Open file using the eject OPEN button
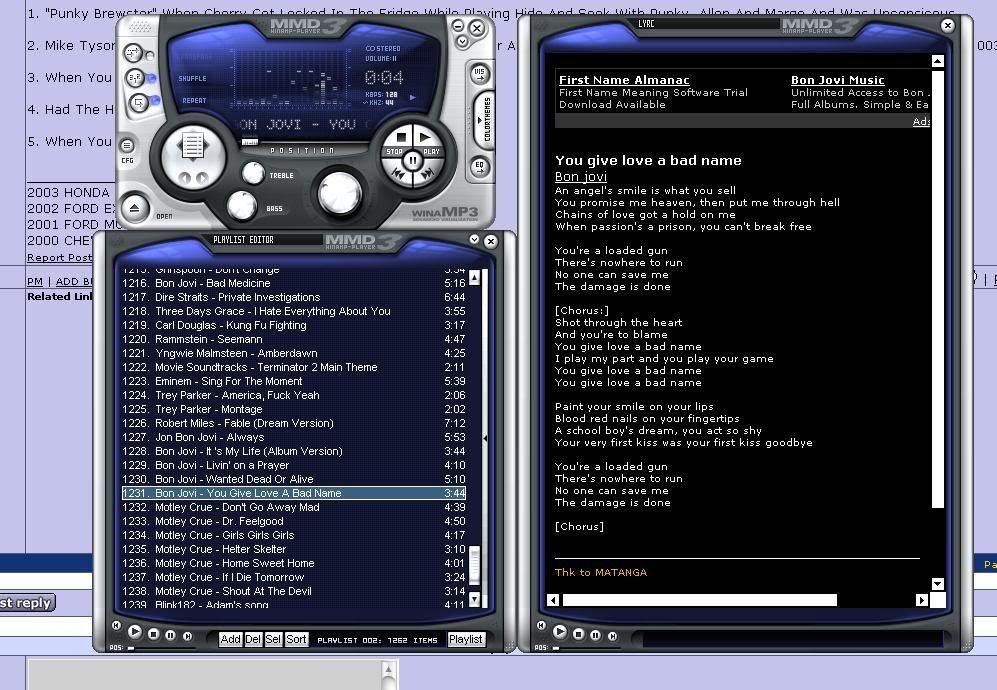The width and height of the screenshot is (997, 690). pyautogui.click(x=135, y=208)
